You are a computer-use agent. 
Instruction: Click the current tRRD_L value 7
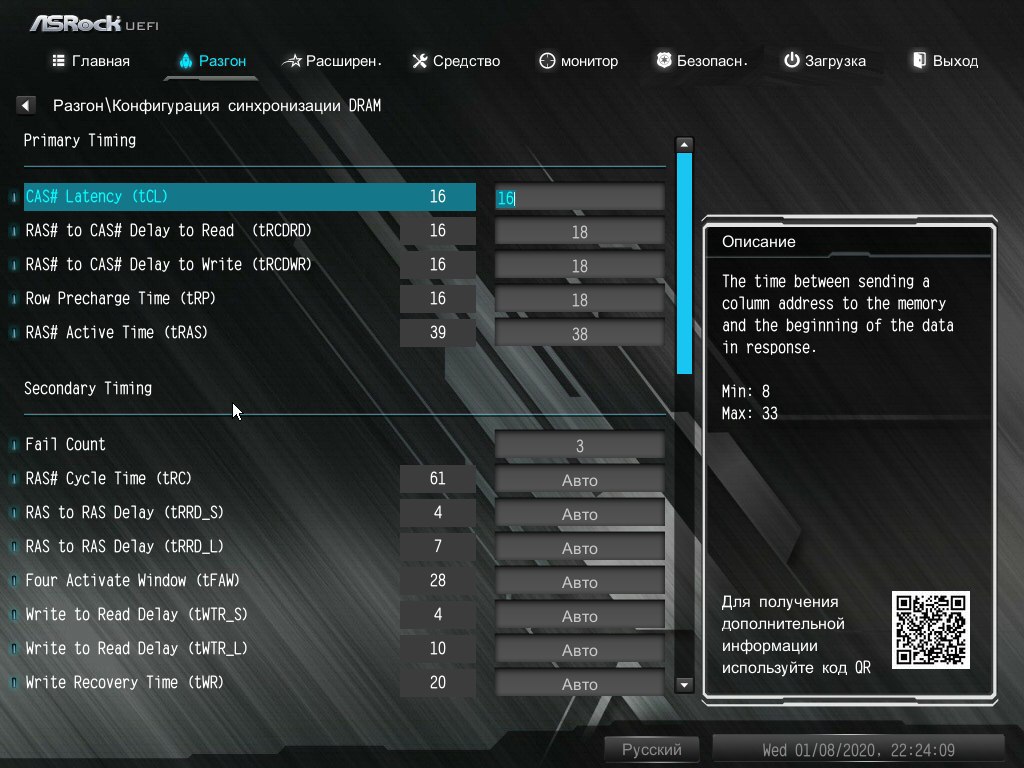click(x=438, y=547)
